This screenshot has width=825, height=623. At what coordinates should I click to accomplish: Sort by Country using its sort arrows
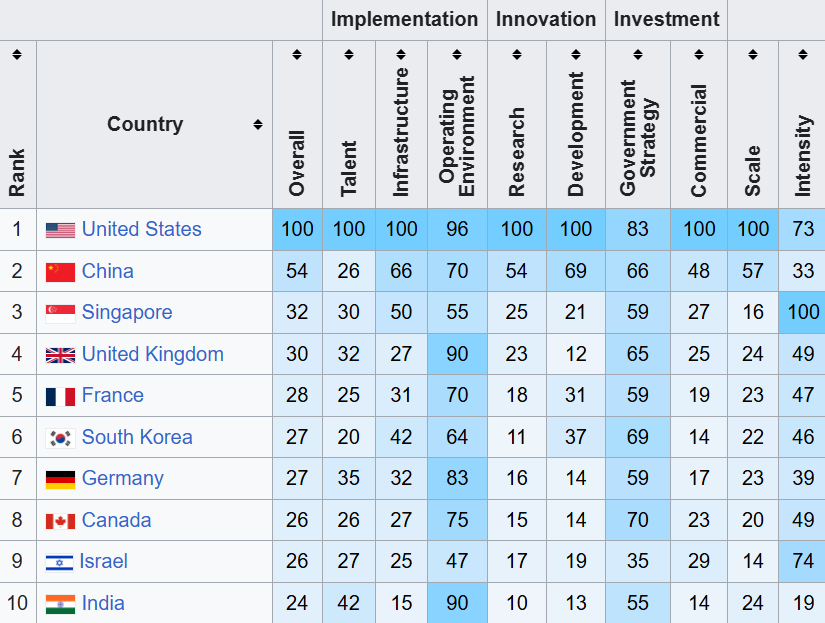pyautogui.click(x=258, y=125)
